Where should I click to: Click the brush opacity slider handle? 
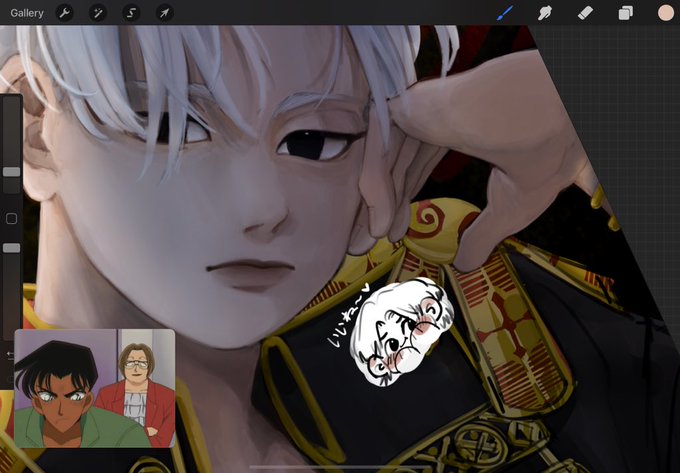tap(12, 248)
